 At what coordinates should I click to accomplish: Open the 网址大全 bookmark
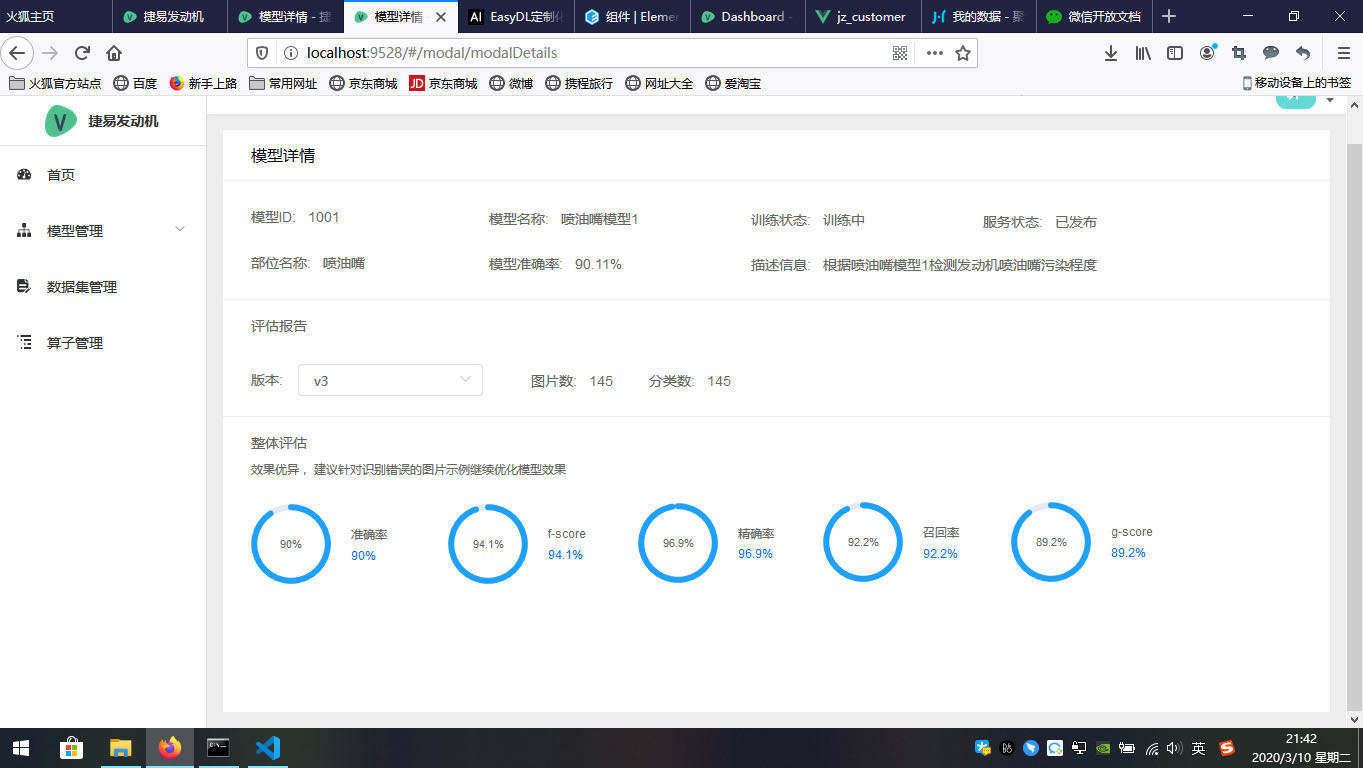coord(659,83)
